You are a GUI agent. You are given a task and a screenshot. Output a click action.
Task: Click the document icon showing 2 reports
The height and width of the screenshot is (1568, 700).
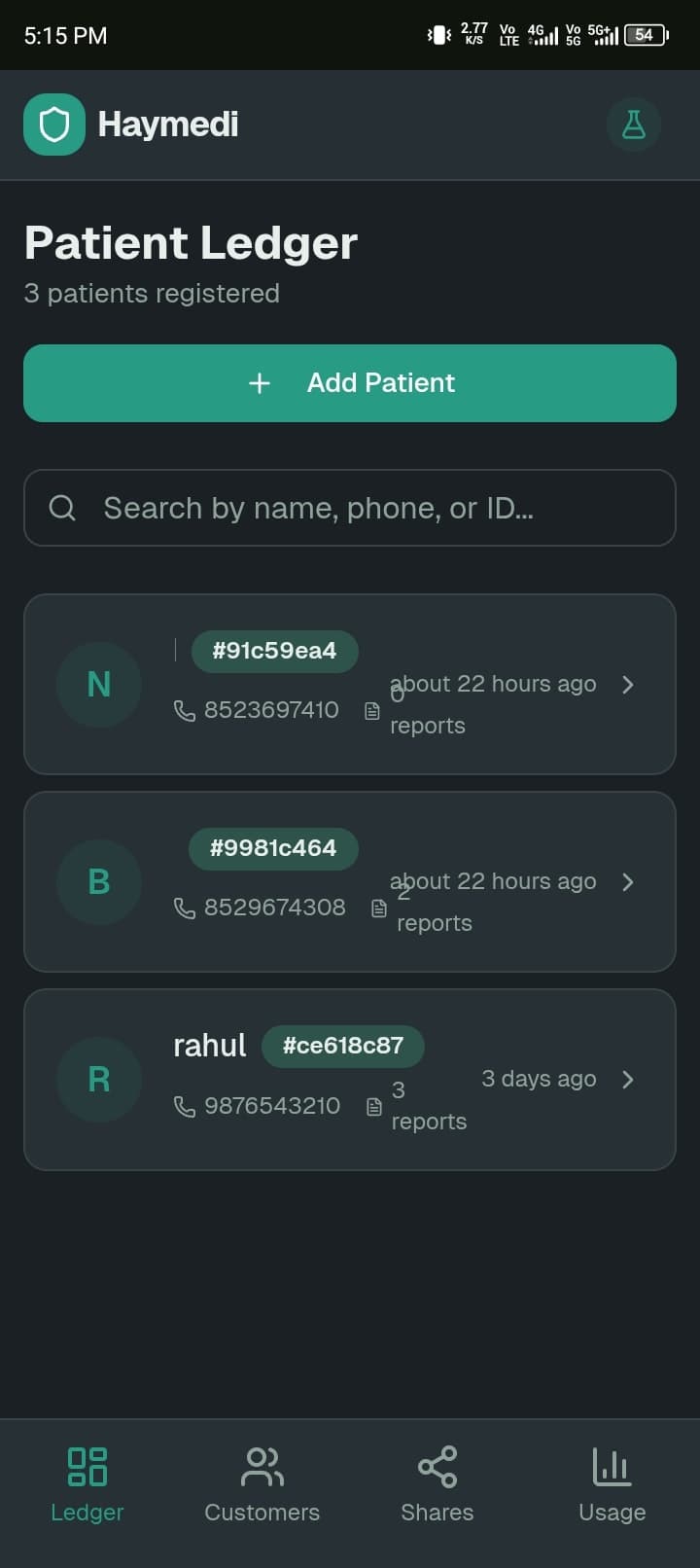coord(378,909)
